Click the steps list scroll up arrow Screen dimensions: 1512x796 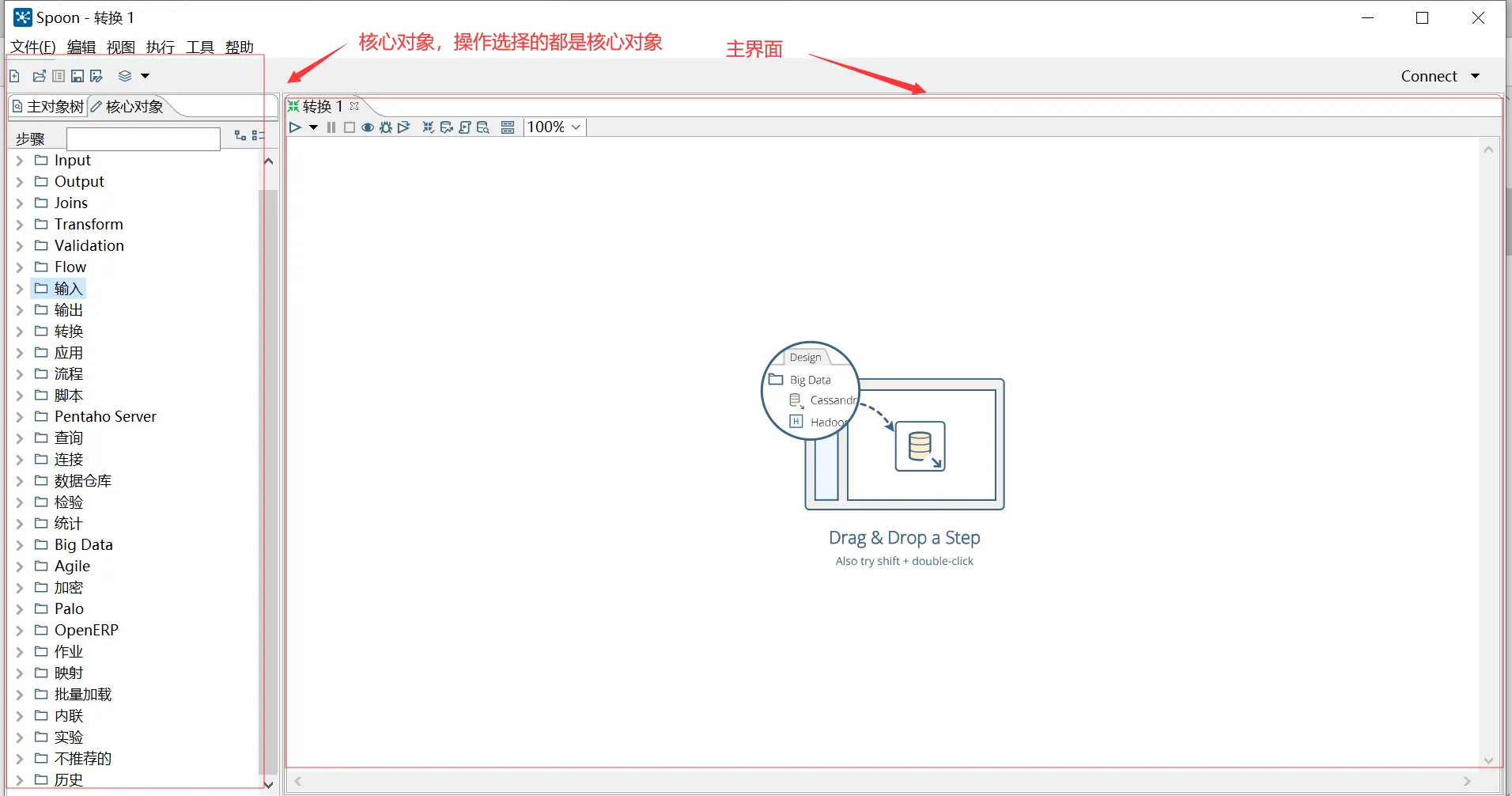(x=268, y=161)
